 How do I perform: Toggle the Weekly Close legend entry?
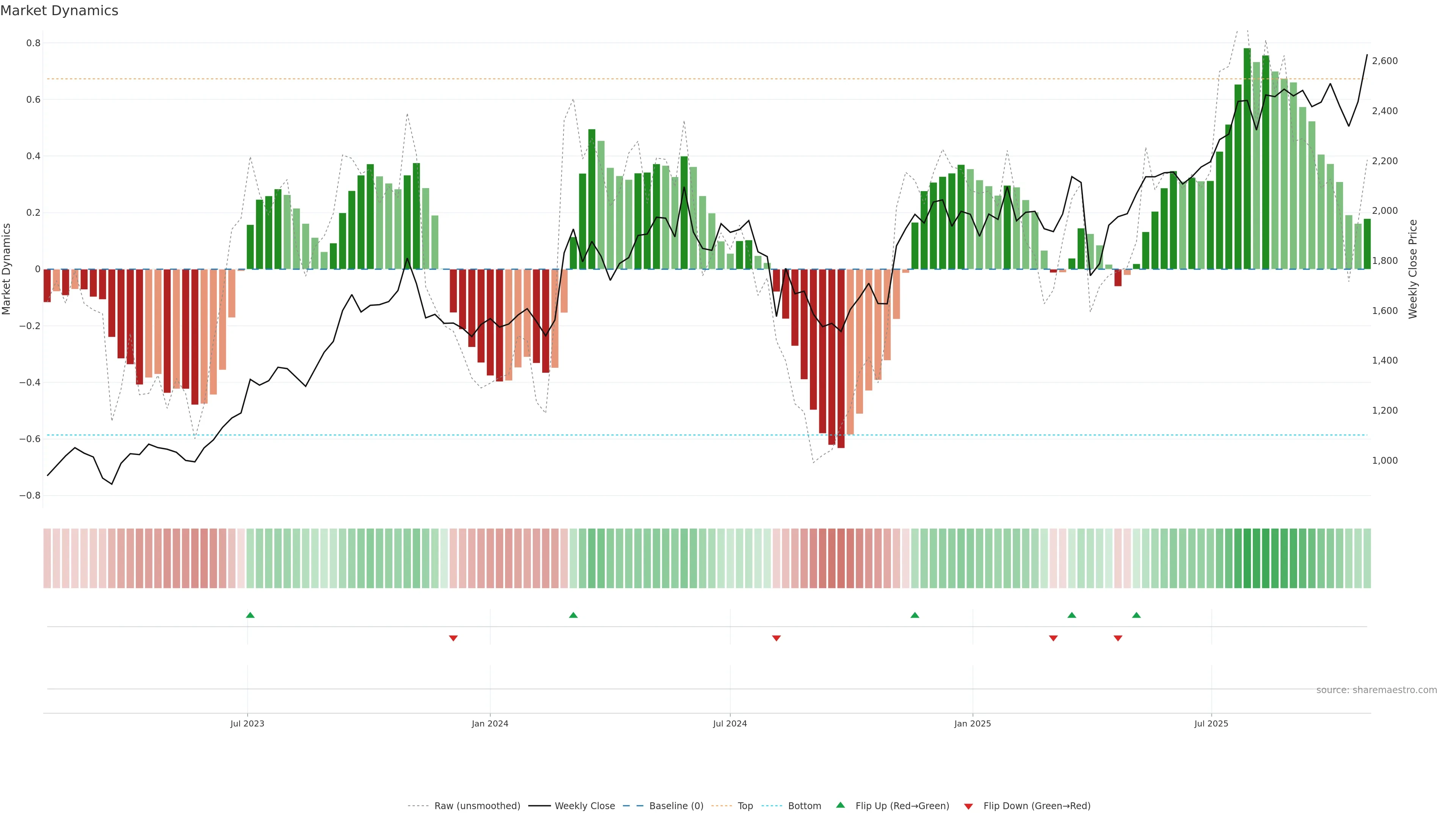tap(584, 806)
